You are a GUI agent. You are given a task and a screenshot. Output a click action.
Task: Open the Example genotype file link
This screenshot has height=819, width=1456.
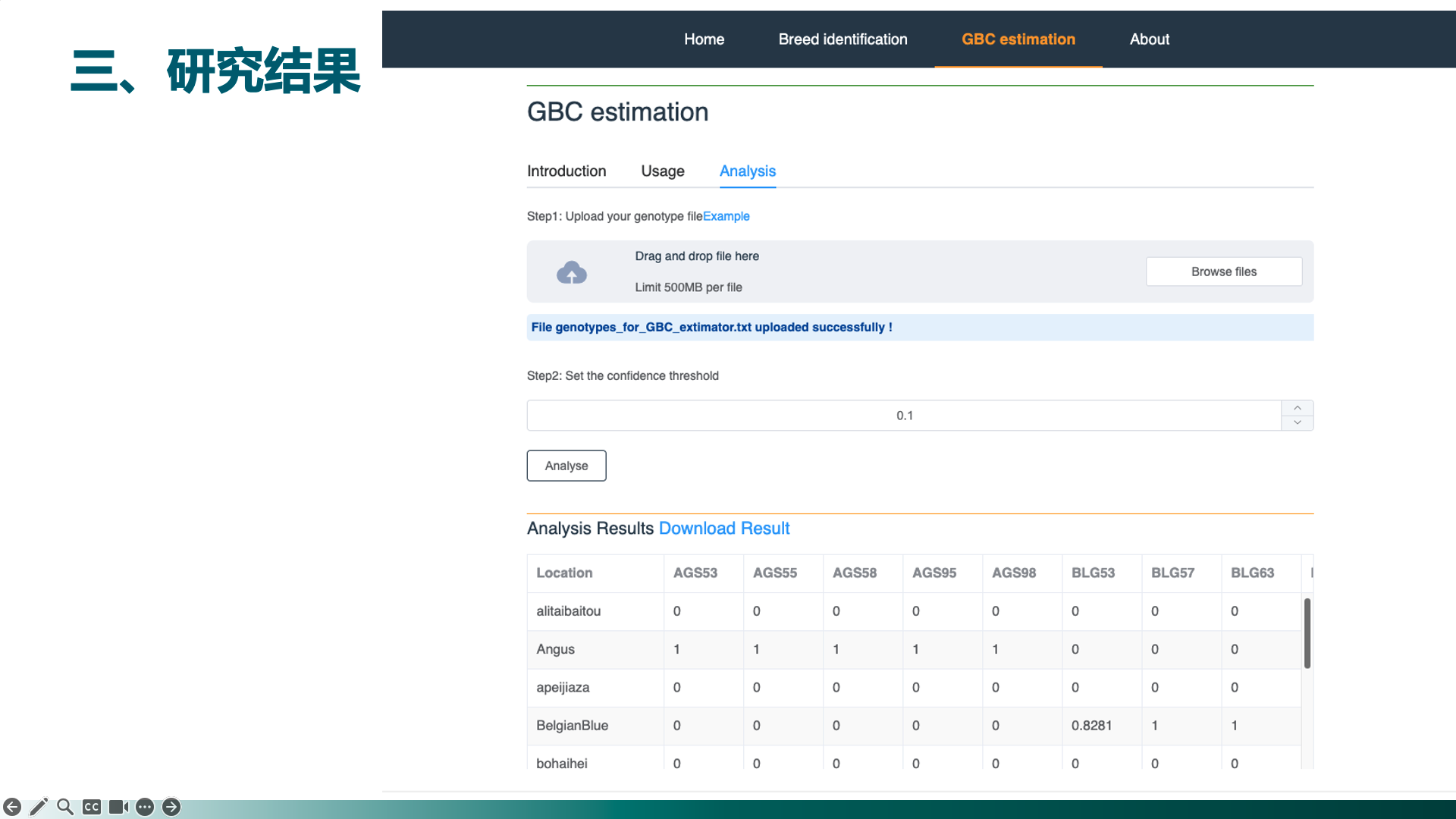(726, 216)
